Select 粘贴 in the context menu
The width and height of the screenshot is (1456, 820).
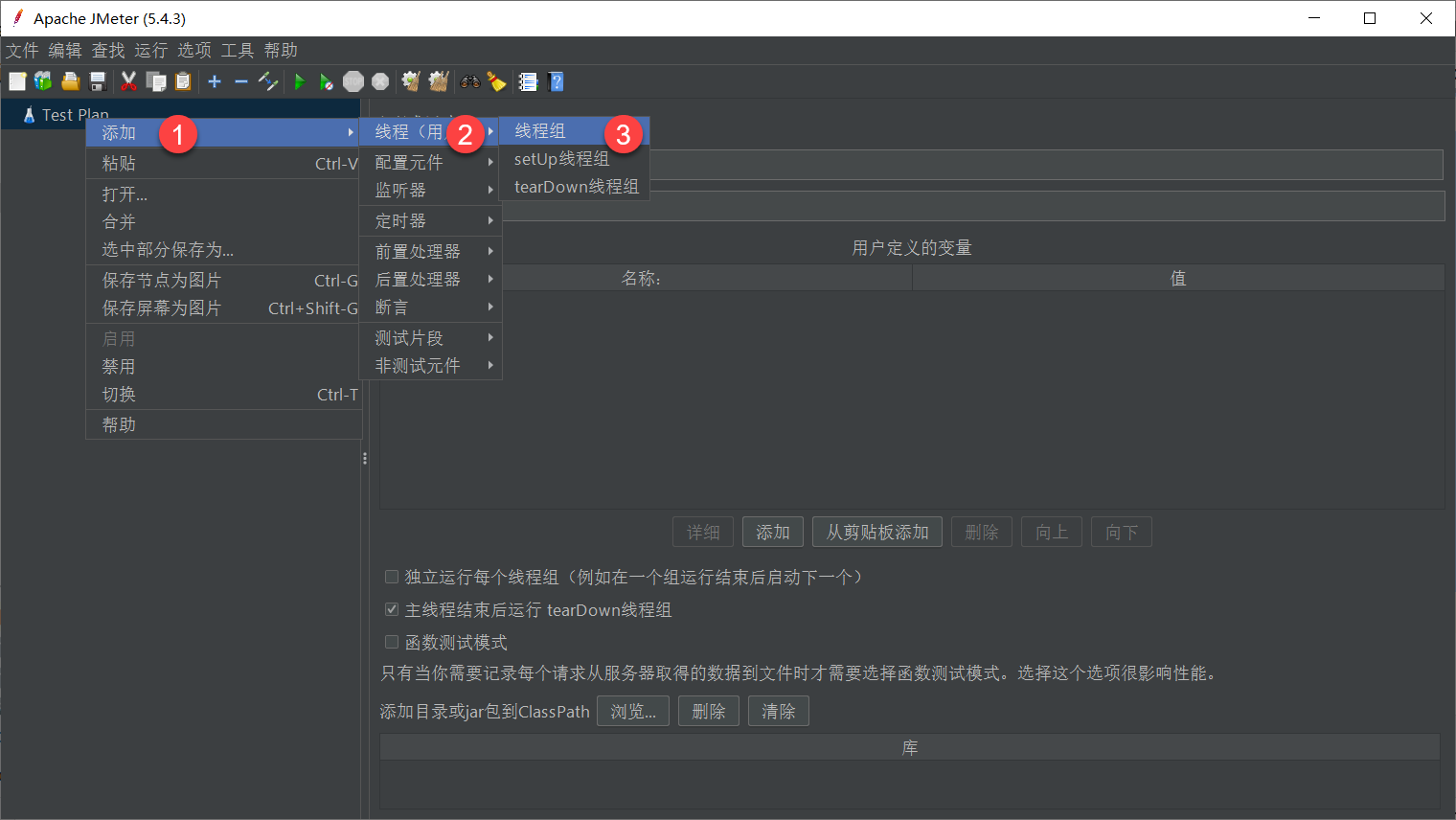(x=223, y=163)
